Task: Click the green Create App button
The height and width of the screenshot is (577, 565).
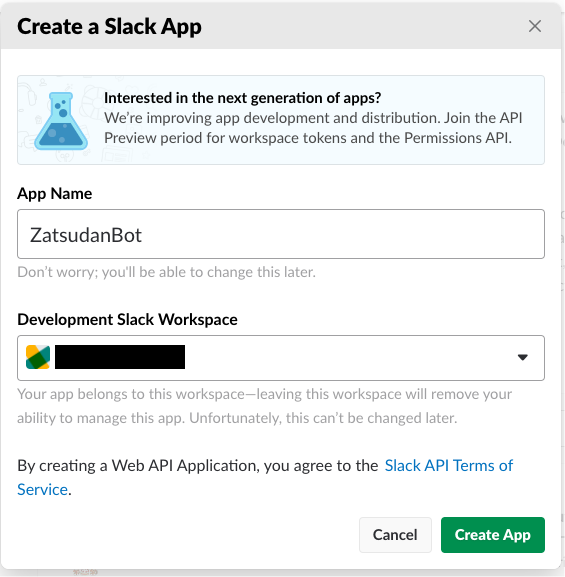Action: tap(493, 535)
